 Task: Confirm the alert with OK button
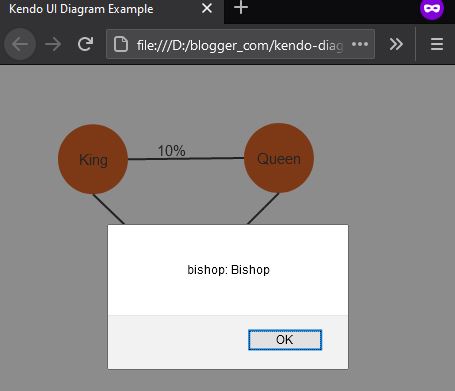pyautogui.click(x=285, y=340)
